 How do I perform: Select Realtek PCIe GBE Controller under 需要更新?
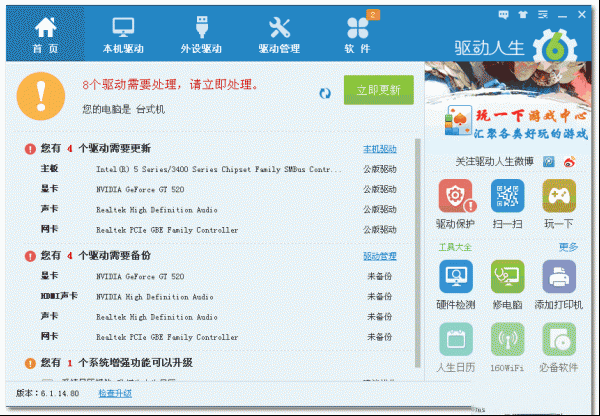[218, 230]
